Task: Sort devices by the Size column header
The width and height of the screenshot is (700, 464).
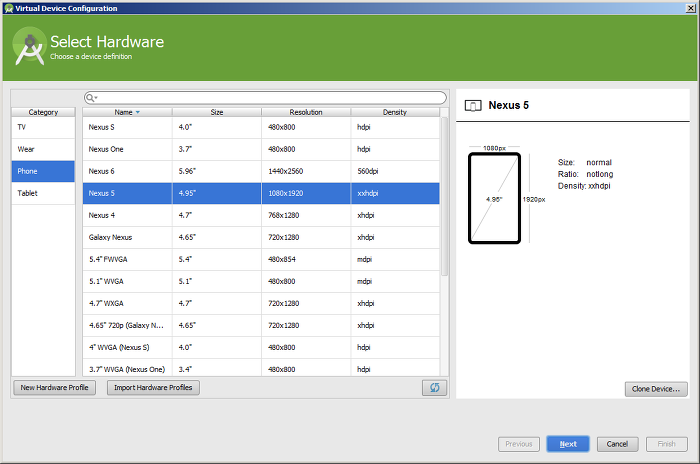Action: pos(217,112)
